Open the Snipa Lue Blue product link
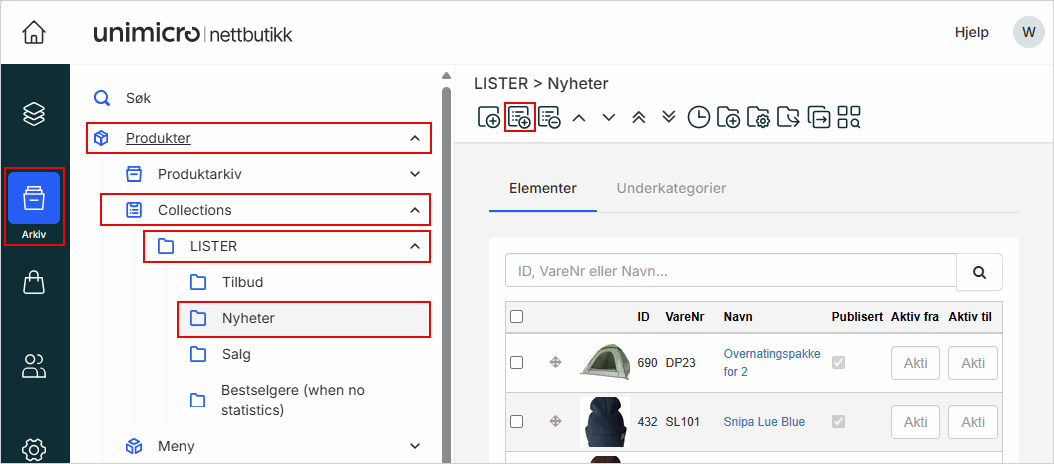Viewport: 1054px width, 464px height. (764, 422)
